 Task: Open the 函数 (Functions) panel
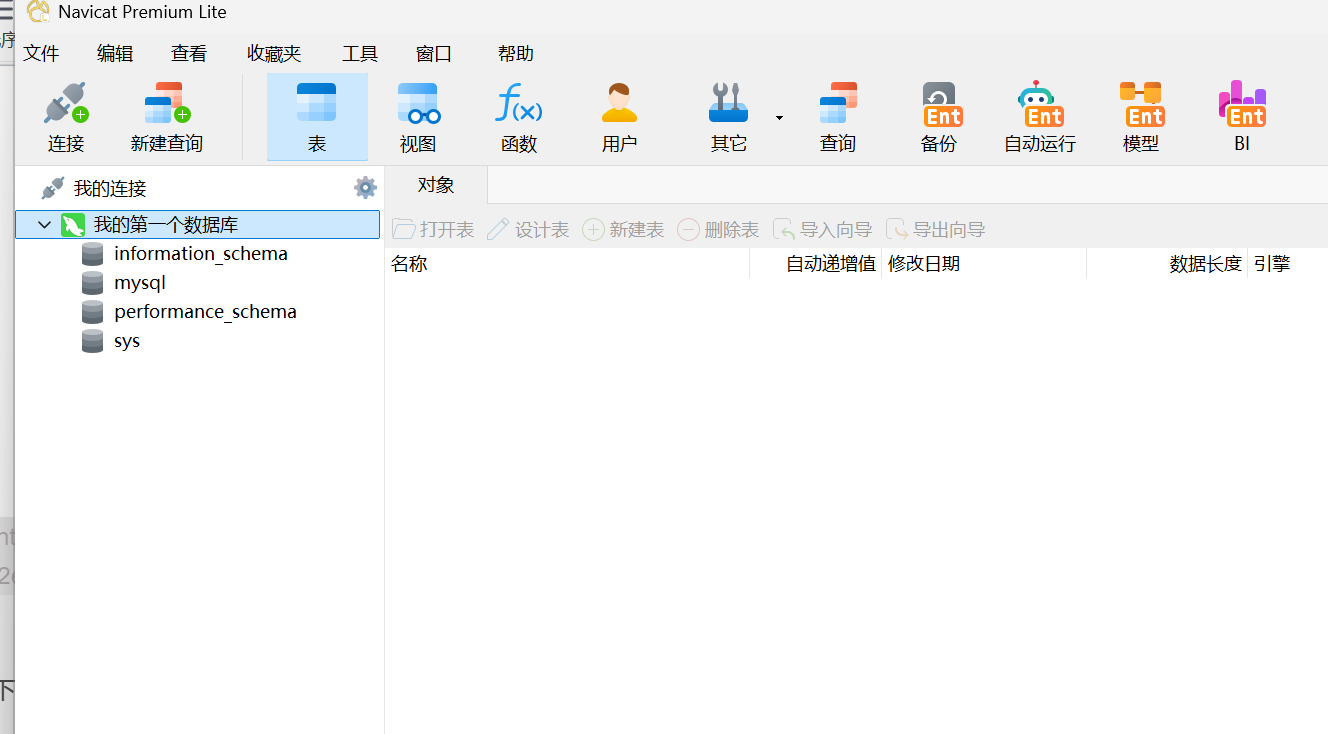coord(518,115)
